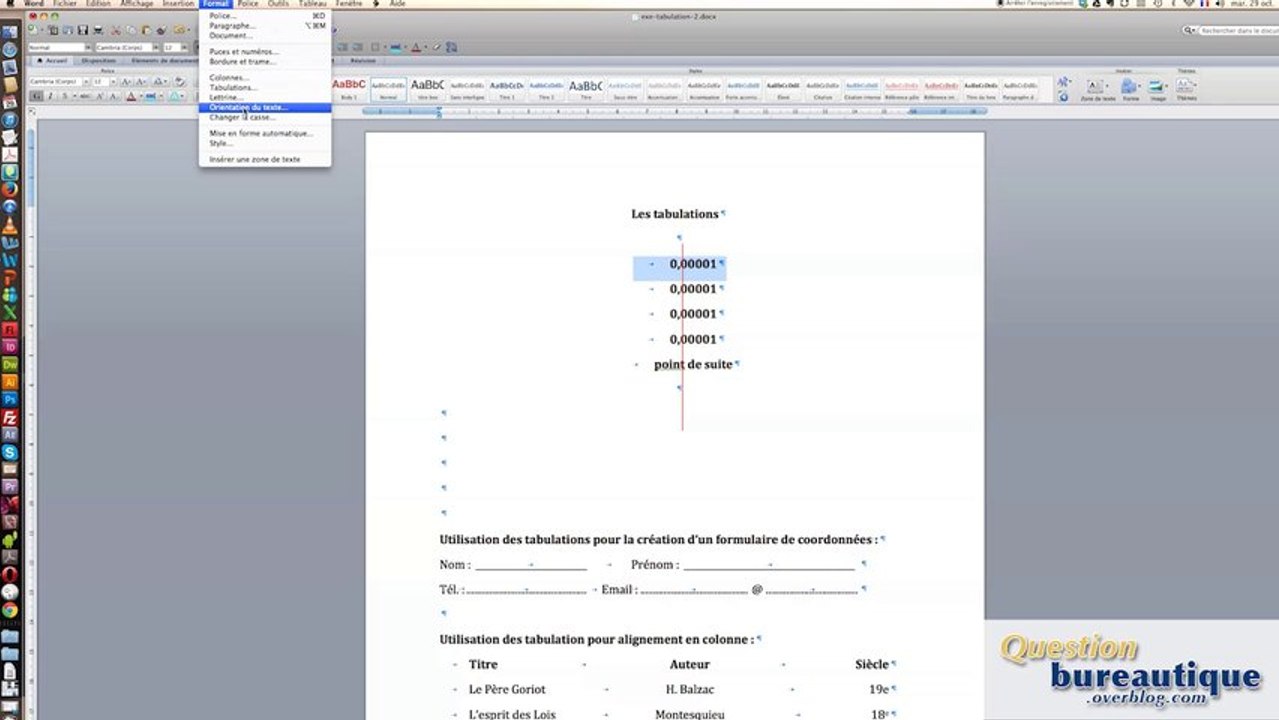This screenshot has height=720, width=1279.
Task: Click the Skype dock icon
Action: 9,452
